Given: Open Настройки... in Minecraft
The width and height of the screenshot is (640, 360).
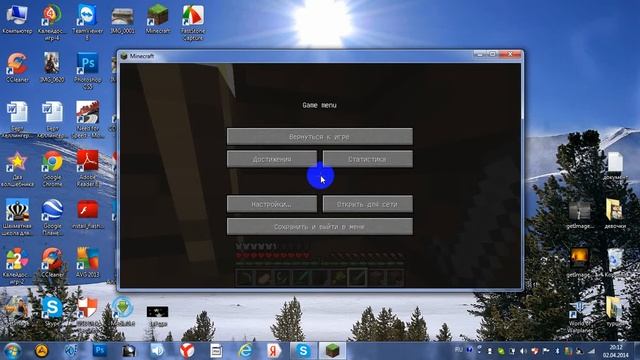Looking at the screenshot, I should 272,204.
